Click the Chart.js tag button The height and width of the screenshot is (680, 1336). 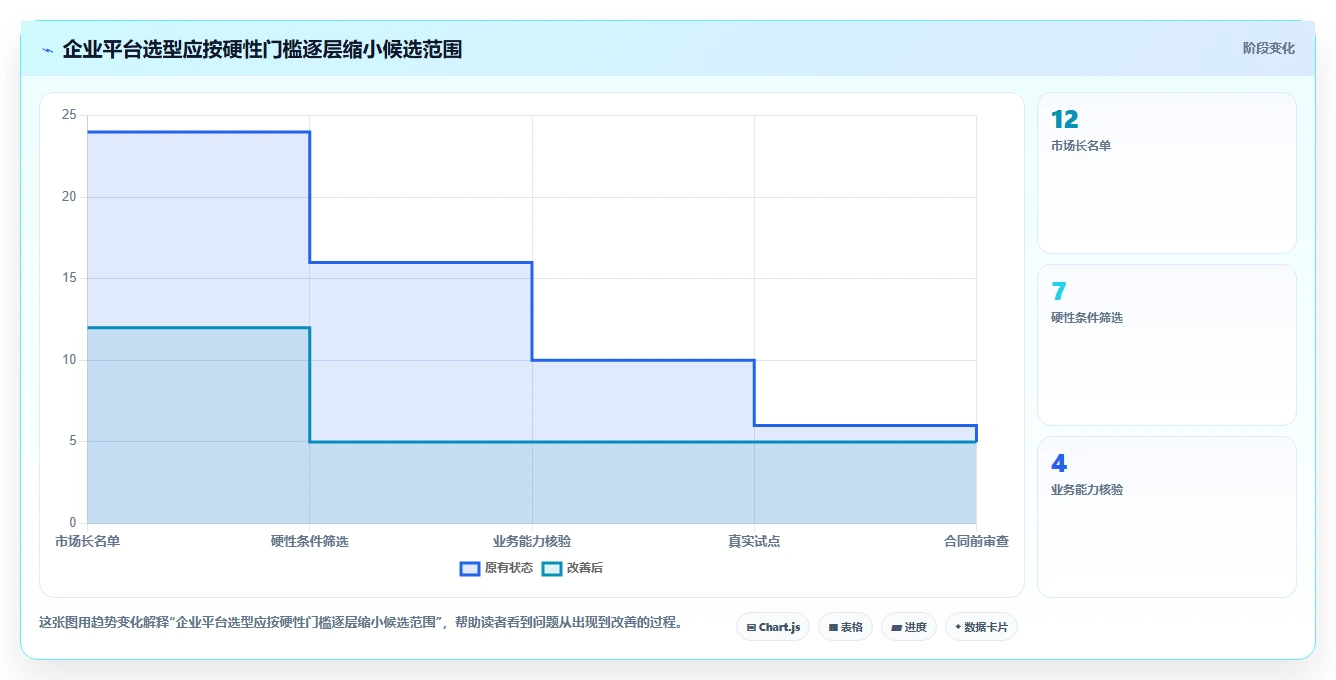coord(773,627)
